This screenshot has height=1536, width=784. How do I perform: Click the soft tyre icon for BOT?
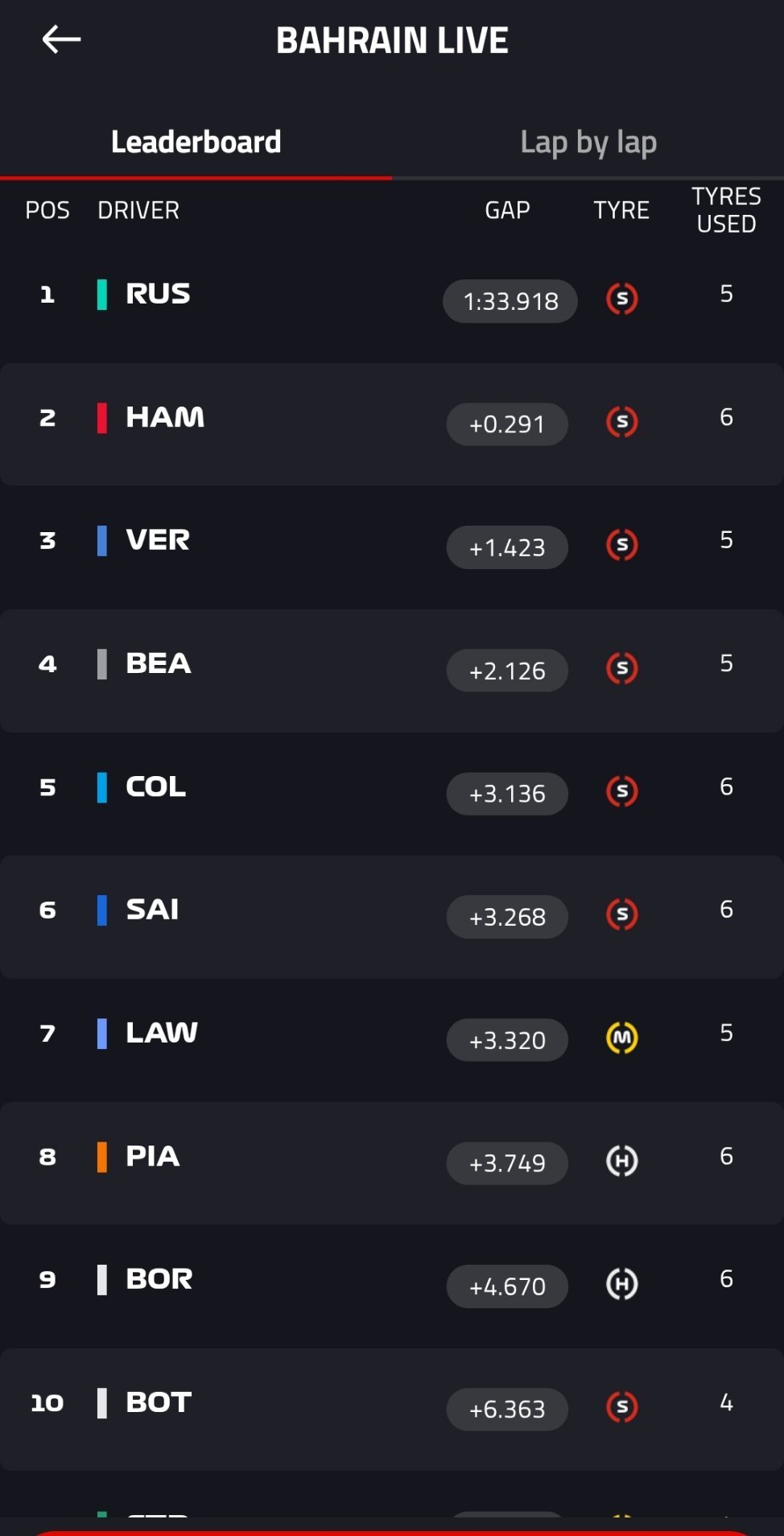pos(621,1407)
